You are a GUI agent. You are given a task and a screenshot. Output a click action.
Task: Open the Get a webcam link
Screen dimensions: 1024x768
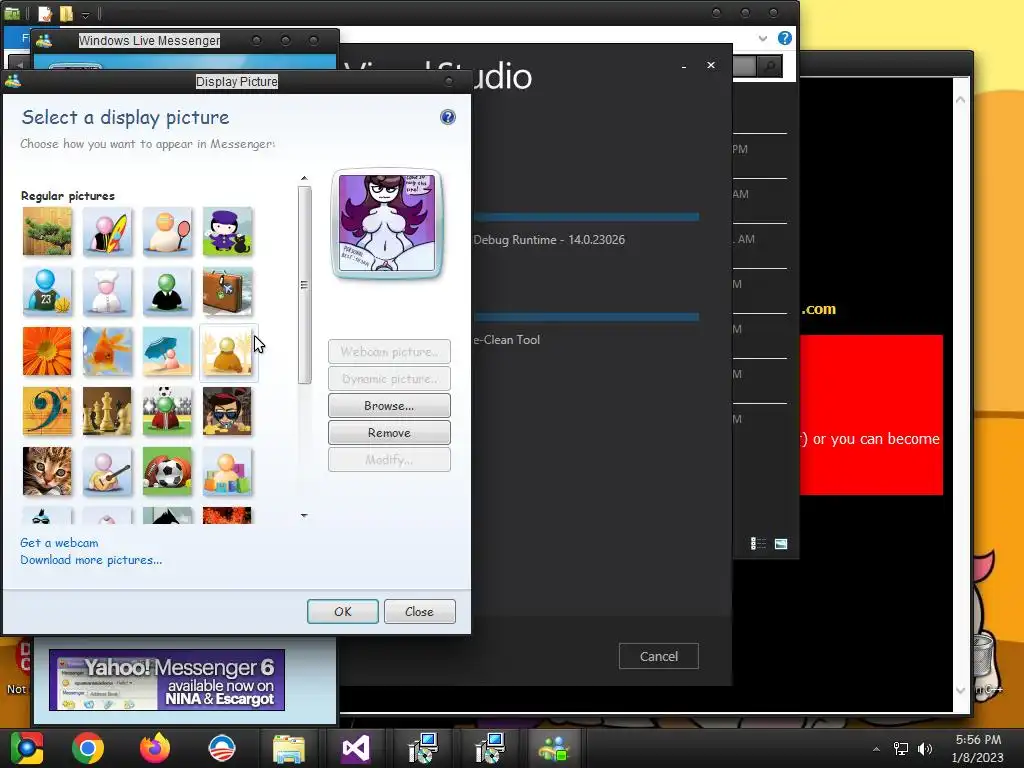coord(59,543)
